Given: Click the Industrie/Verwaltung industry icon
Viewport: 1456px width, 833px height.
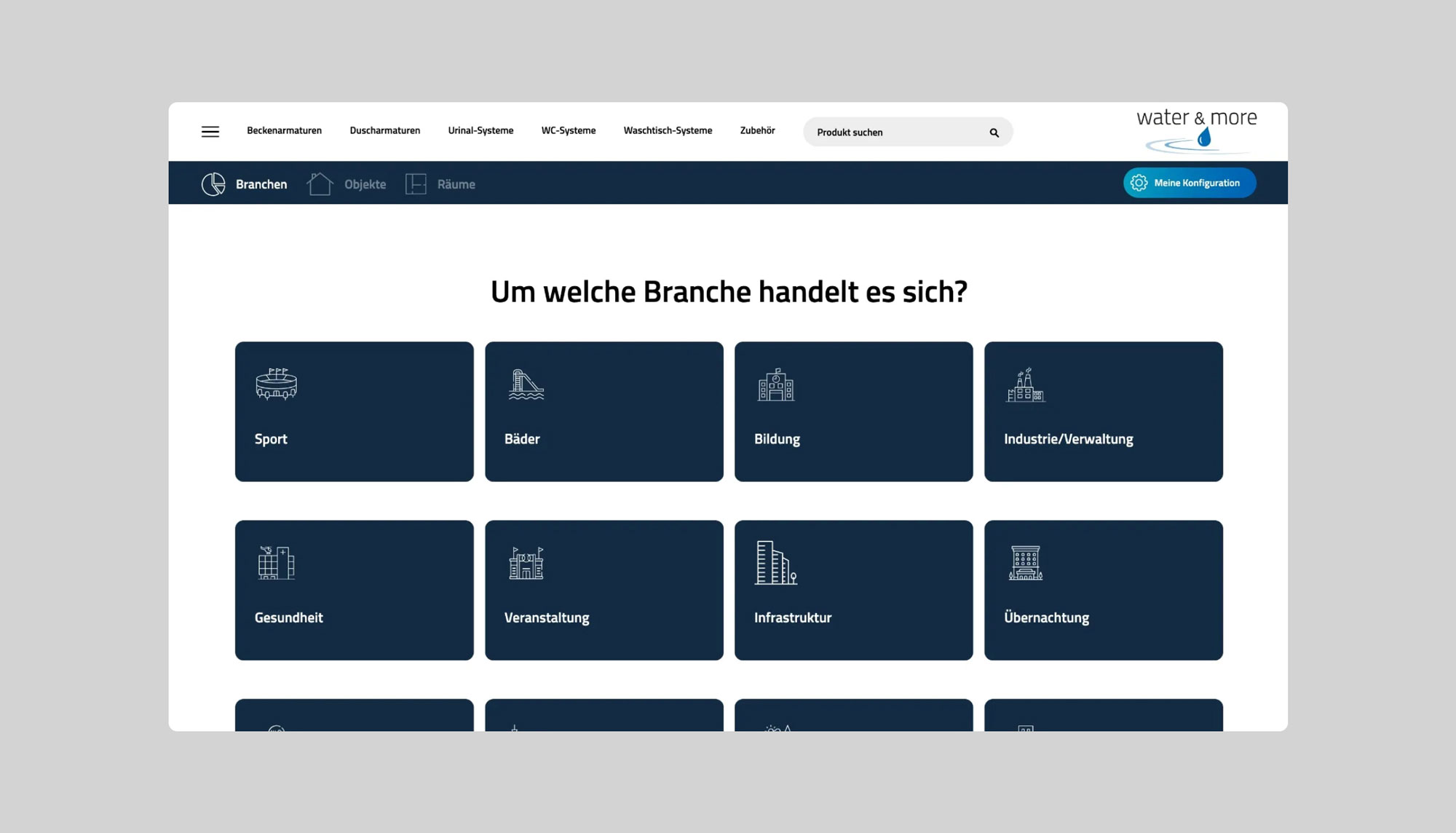Looking at the screenshot, I should tap(1025, 384).
